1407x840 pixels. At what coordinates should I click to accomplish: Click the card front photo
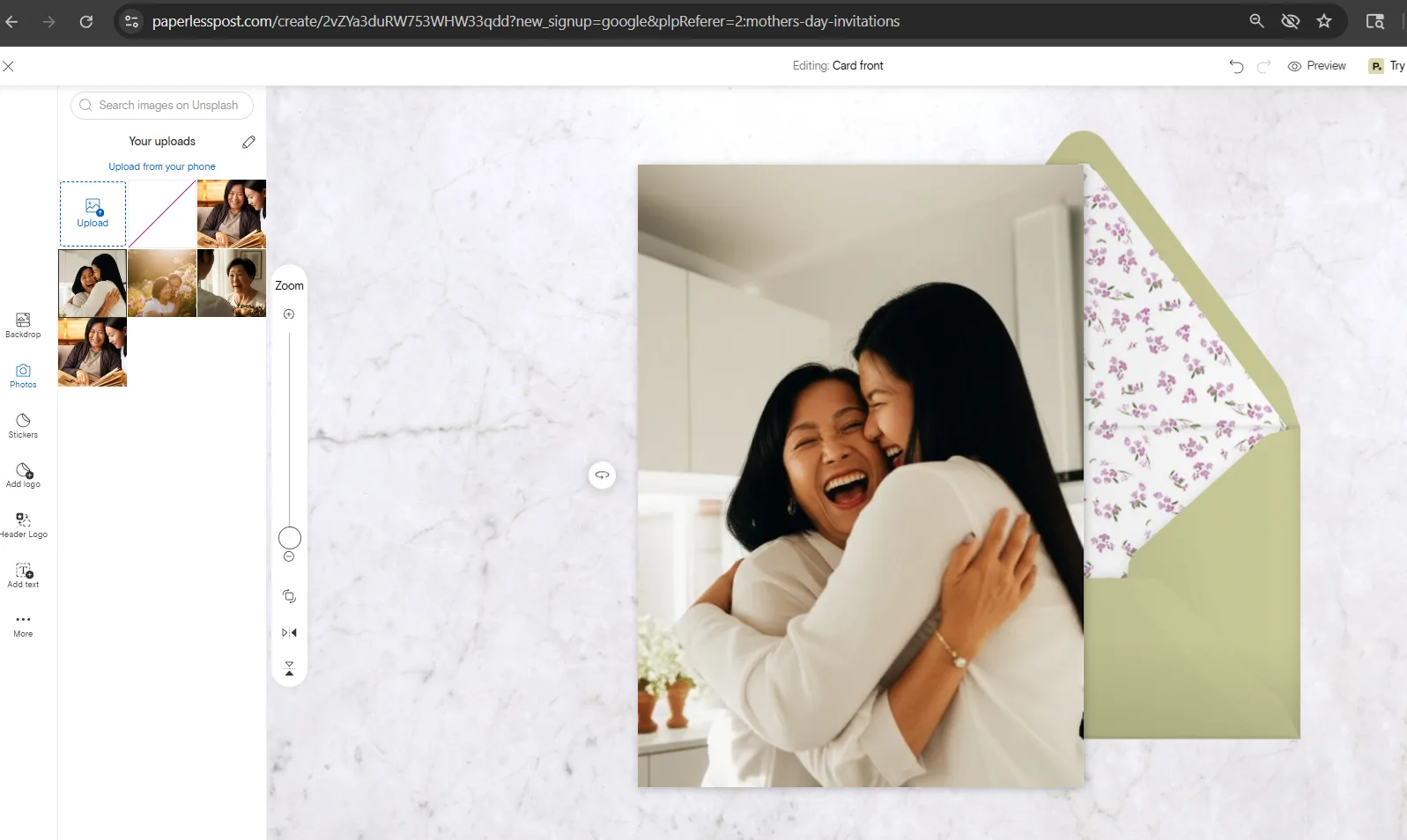(861, 475)
